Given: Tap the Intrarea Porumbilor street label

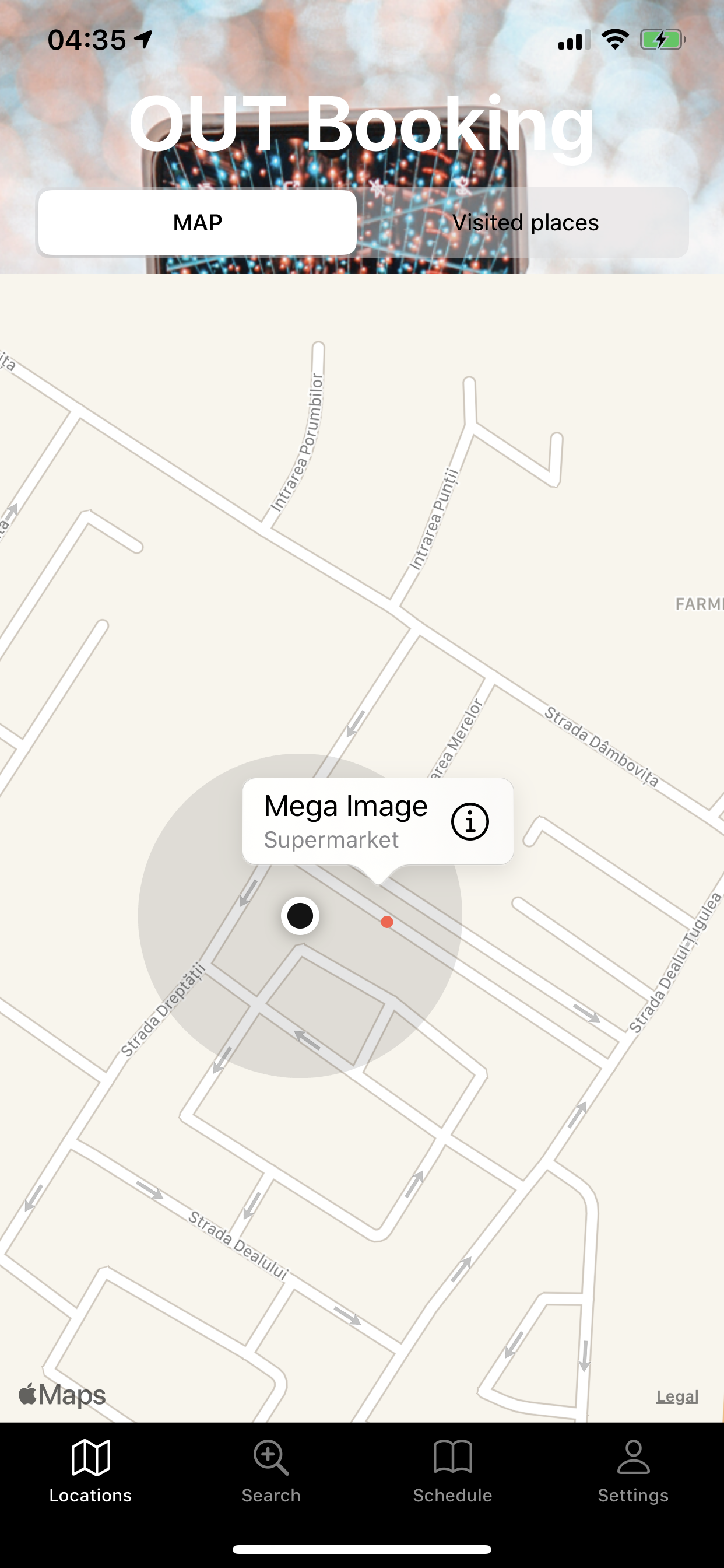Looking at the screenshot, I should coord(297,443).
